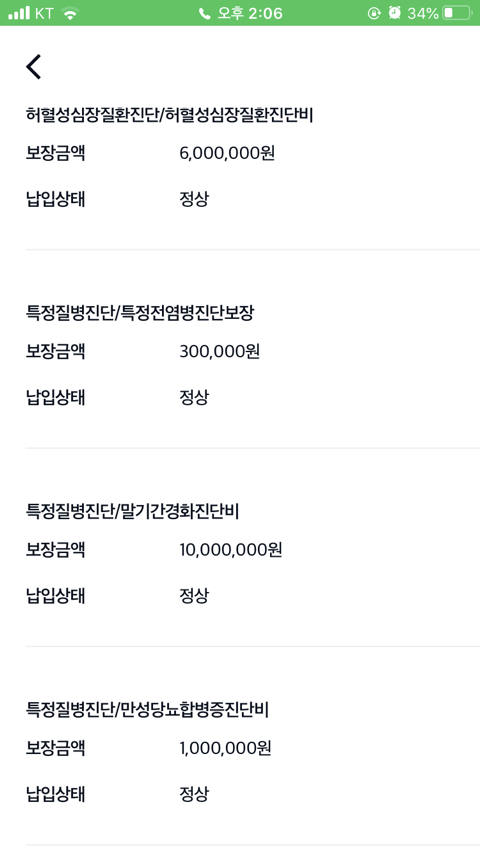The width and height of the screenshot is (480, 854).
Task: Select the 만성당뇨합병증진단비 coverage heading
Action: [147, 710]
